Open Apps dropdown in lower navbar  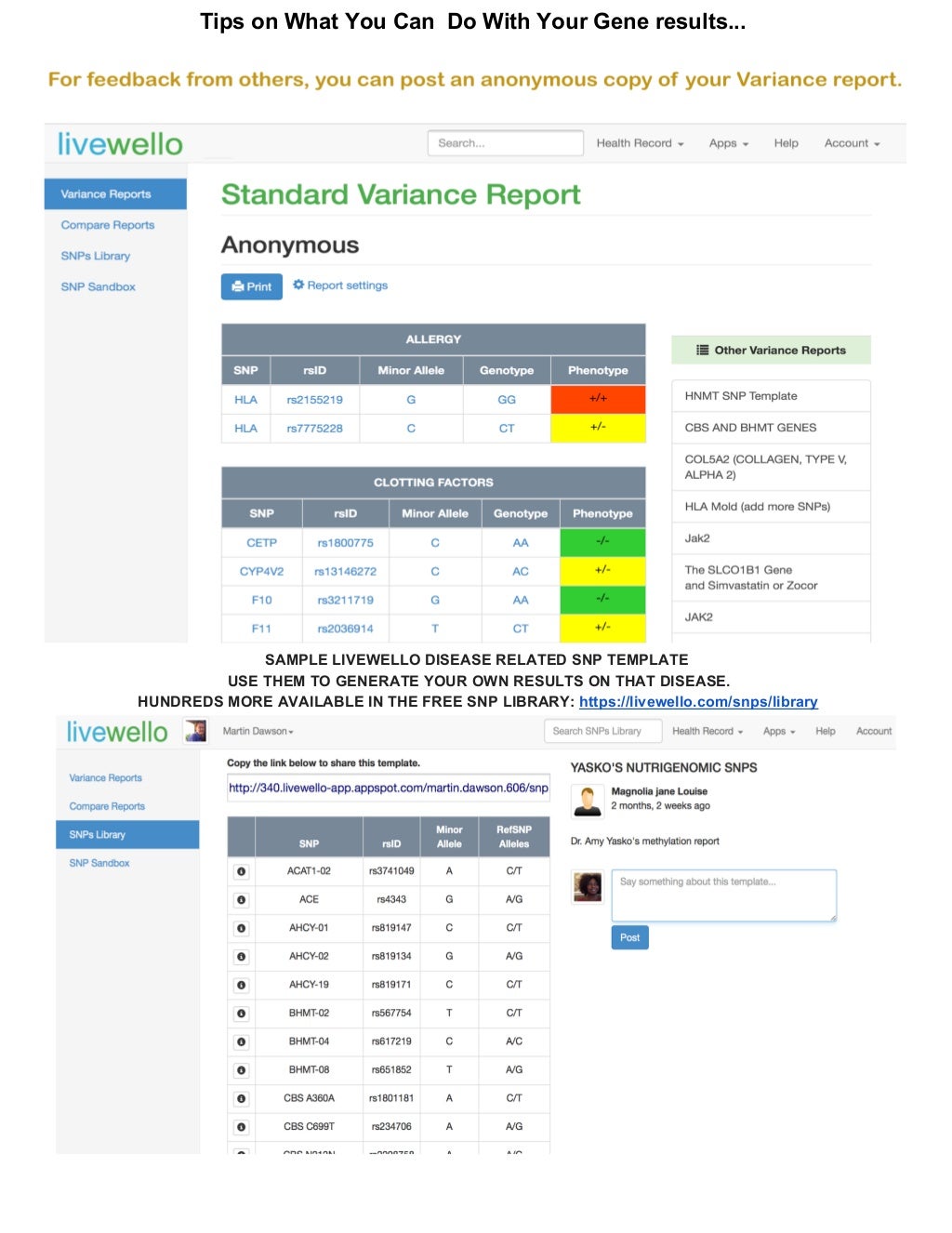pos(779,731)
